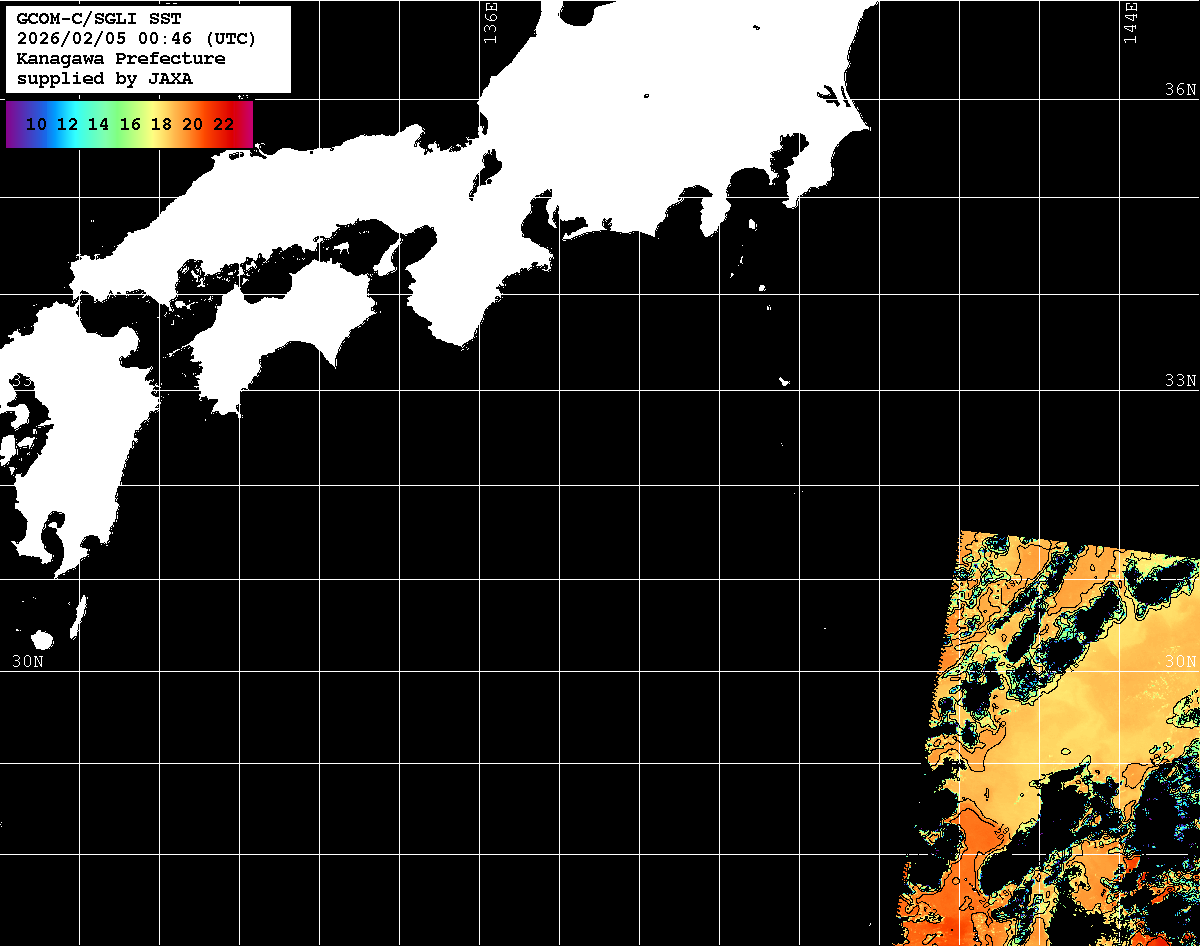Click the 136E longitude label

(x=490, y=22)
